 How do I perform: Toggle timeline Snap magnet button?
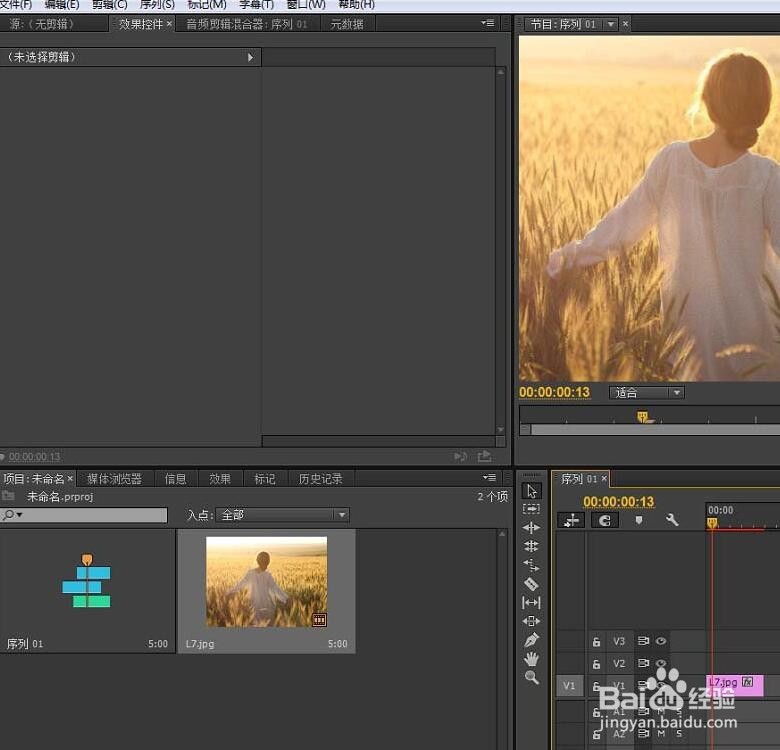click(605, 520)
